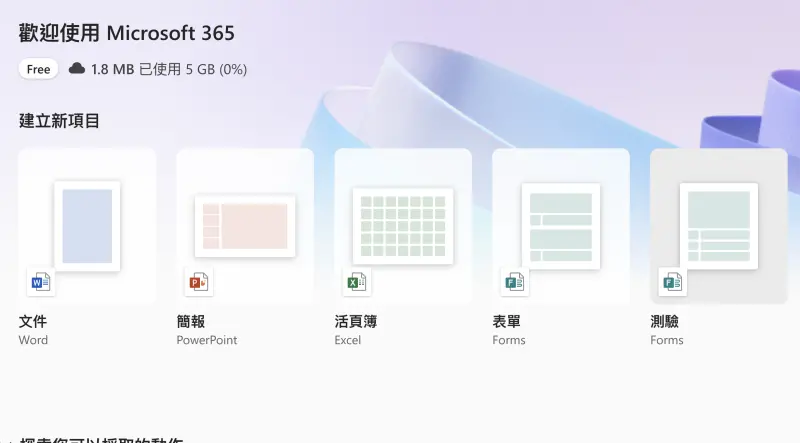Screen dimensions: 800x443
Task: Click the Word app icon badge
Action: click(41, 282)
